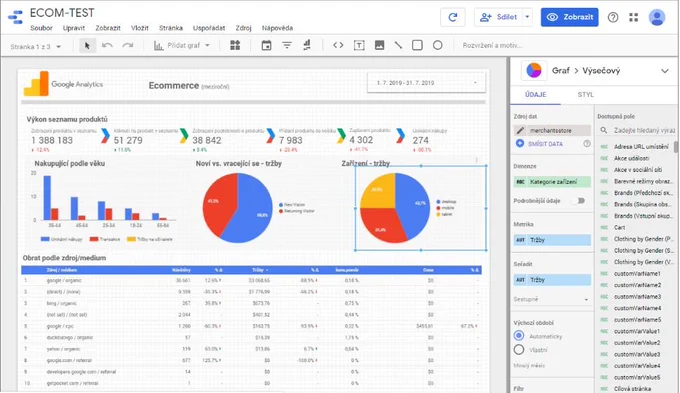
Task: Click the community visualizations icon
Action: [235, 45]
